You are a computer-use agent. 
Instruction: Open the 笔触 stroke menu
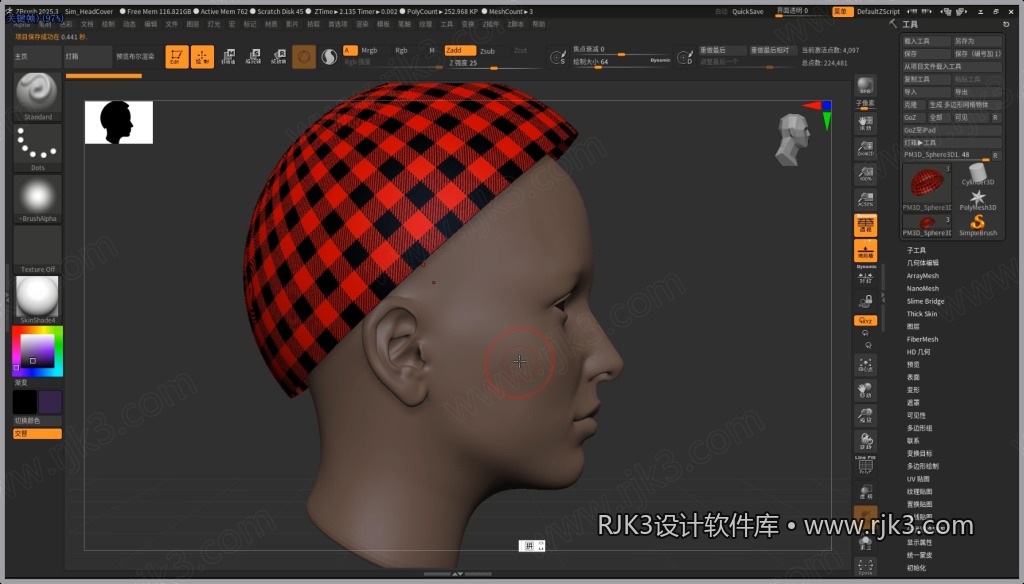[405, 24]
